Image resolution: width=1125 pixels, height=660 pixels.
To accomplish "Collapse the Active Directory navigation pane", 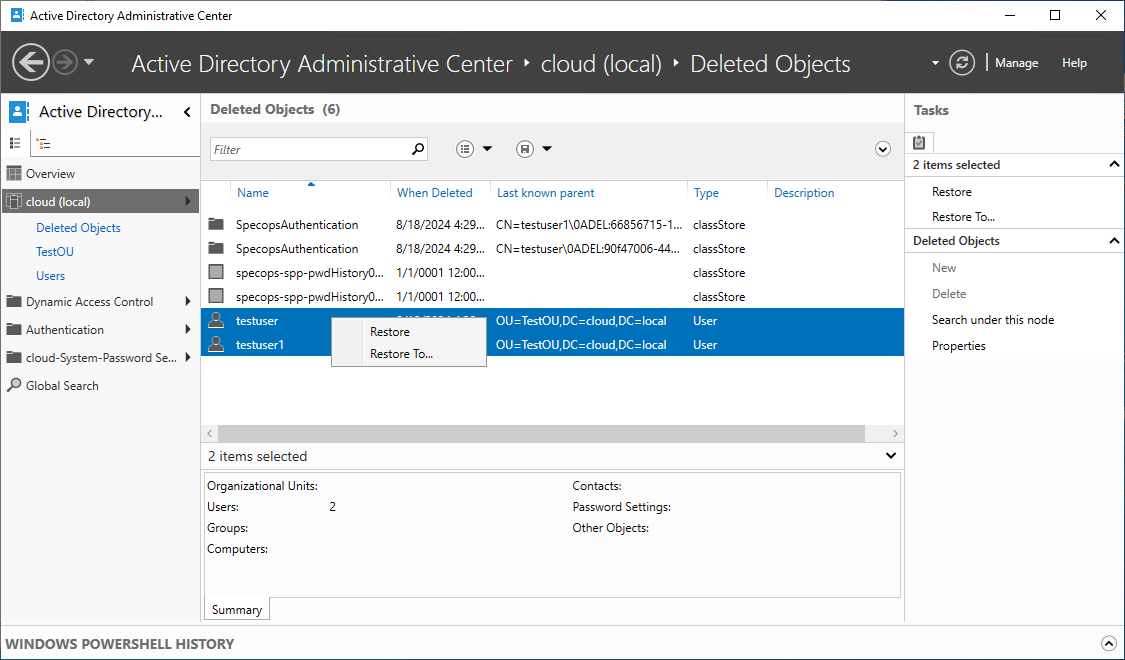I will pyautogui.click(x=187, y=112).
